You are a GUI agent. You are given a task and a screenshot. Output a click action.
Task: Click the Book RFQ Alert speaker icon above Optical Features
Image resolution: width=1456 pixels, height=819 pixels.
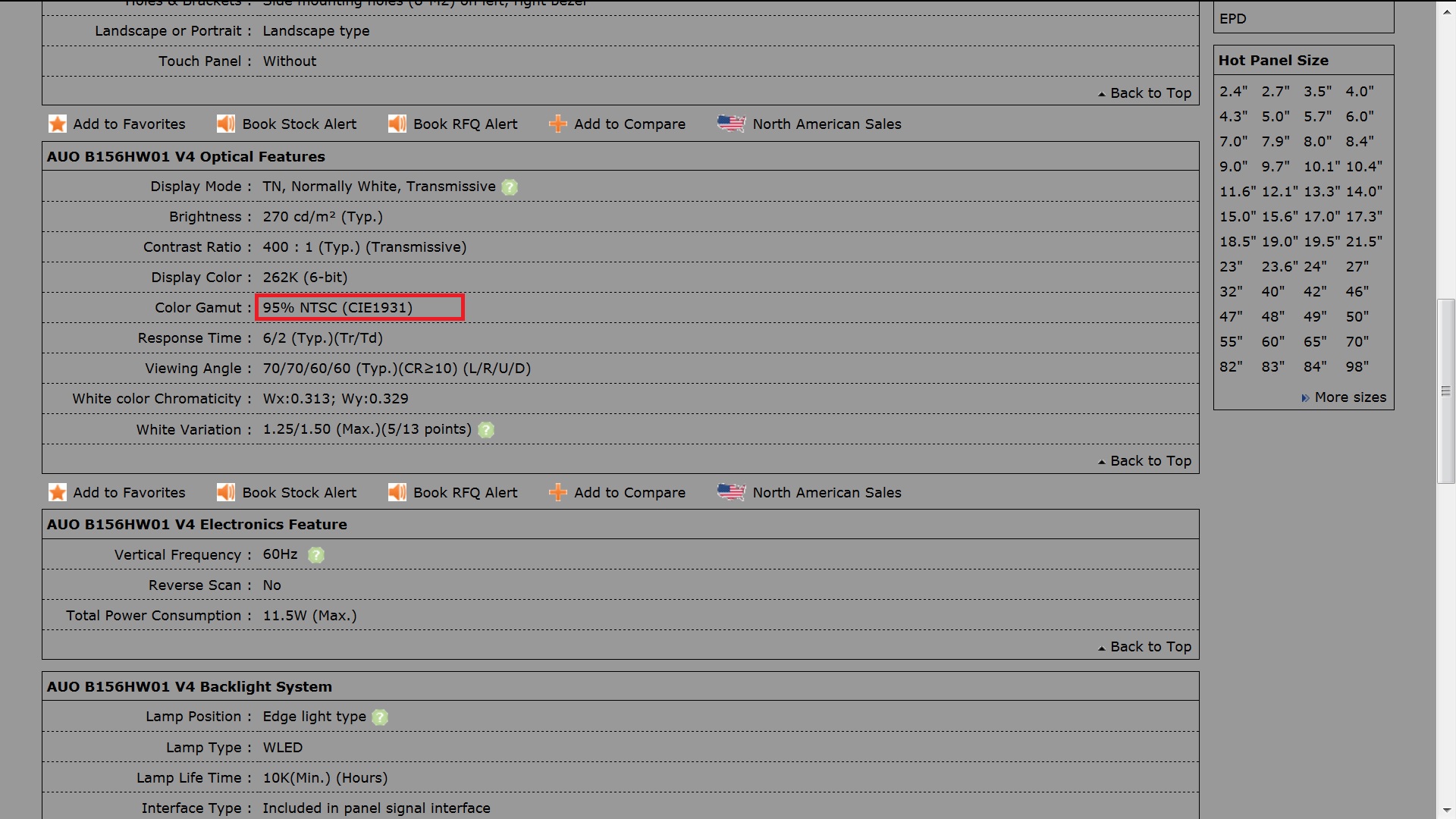click(x=397, y=124)
